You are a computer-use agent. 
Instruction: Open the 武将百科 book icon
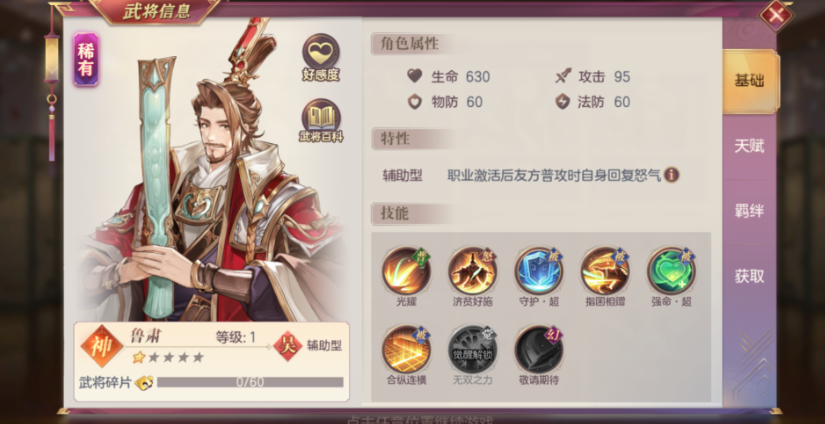[321, 121]
